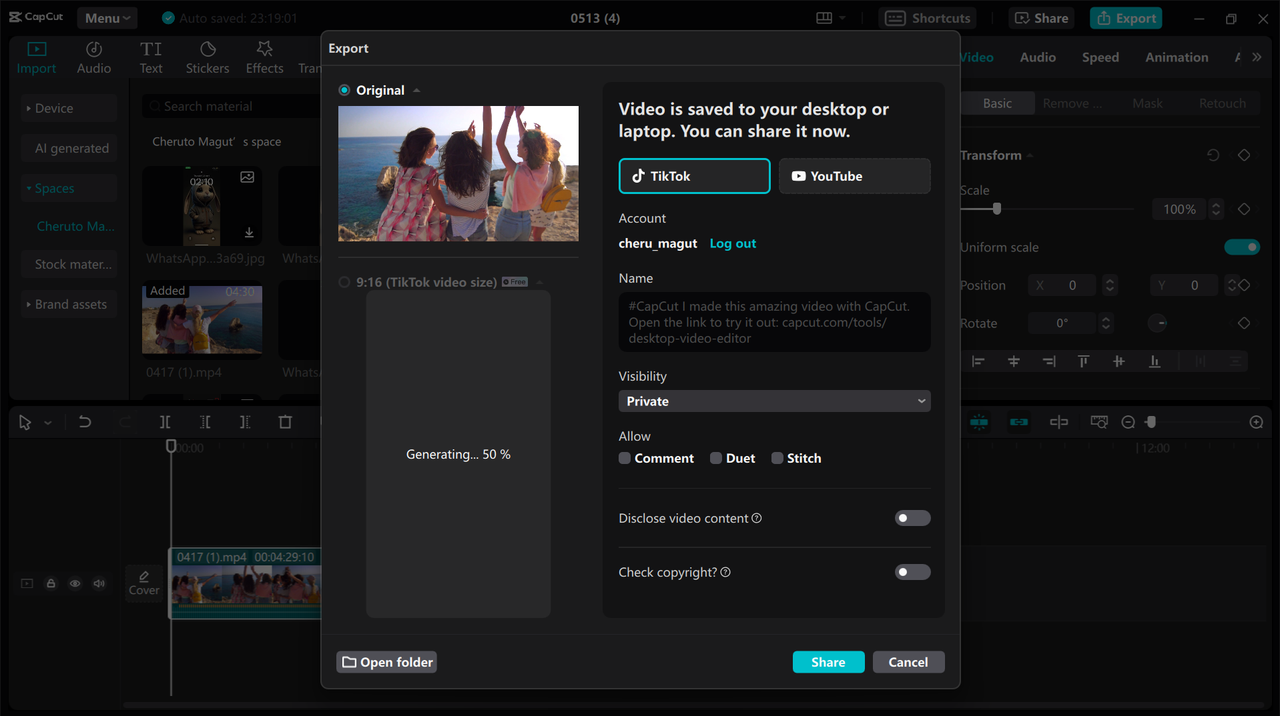The height and width of the screenshot is (716, 1280).
Task: Click delete-left trim icon in timeline toolbar
Action: pyautogui.click(x=205, y=422)
